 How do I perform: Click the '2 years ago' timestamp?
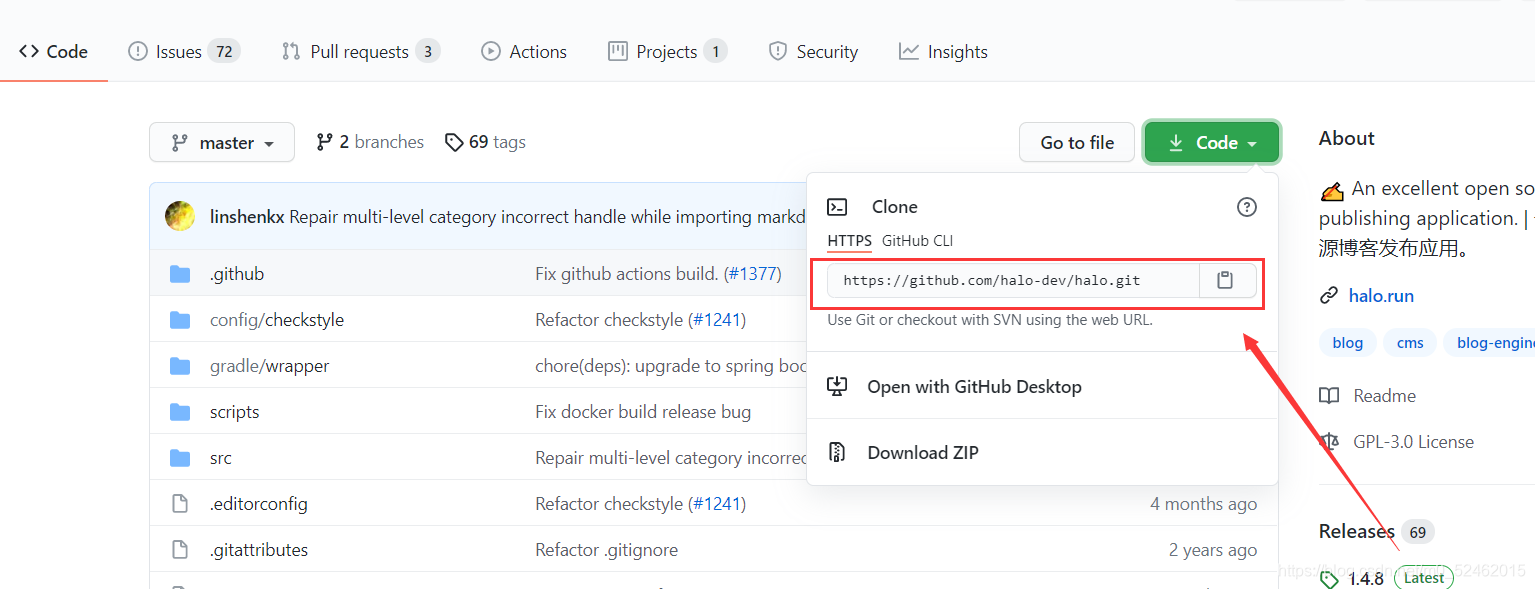(x=1212, y=550)
